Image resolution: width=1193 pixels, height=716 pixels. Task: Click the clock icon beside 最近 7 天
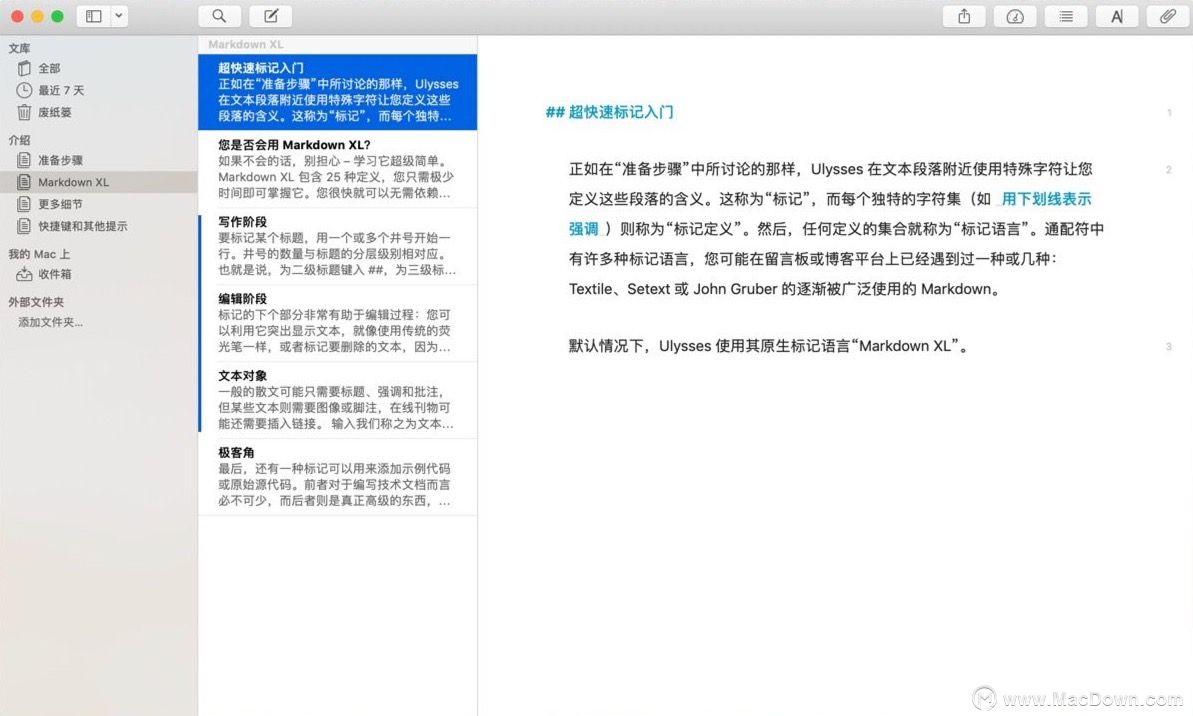[x=24, y=90]
